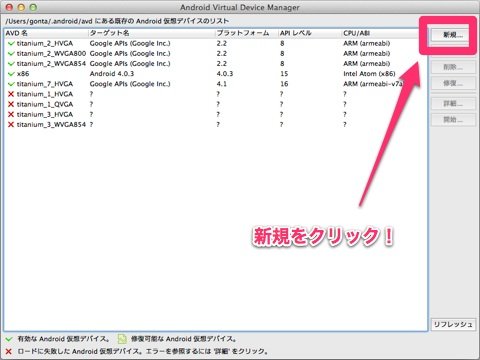The height and width of the screenshot is (360, 480).
Task: Select the titanium_3_WVGA854 device row
Action: [216, 124]
